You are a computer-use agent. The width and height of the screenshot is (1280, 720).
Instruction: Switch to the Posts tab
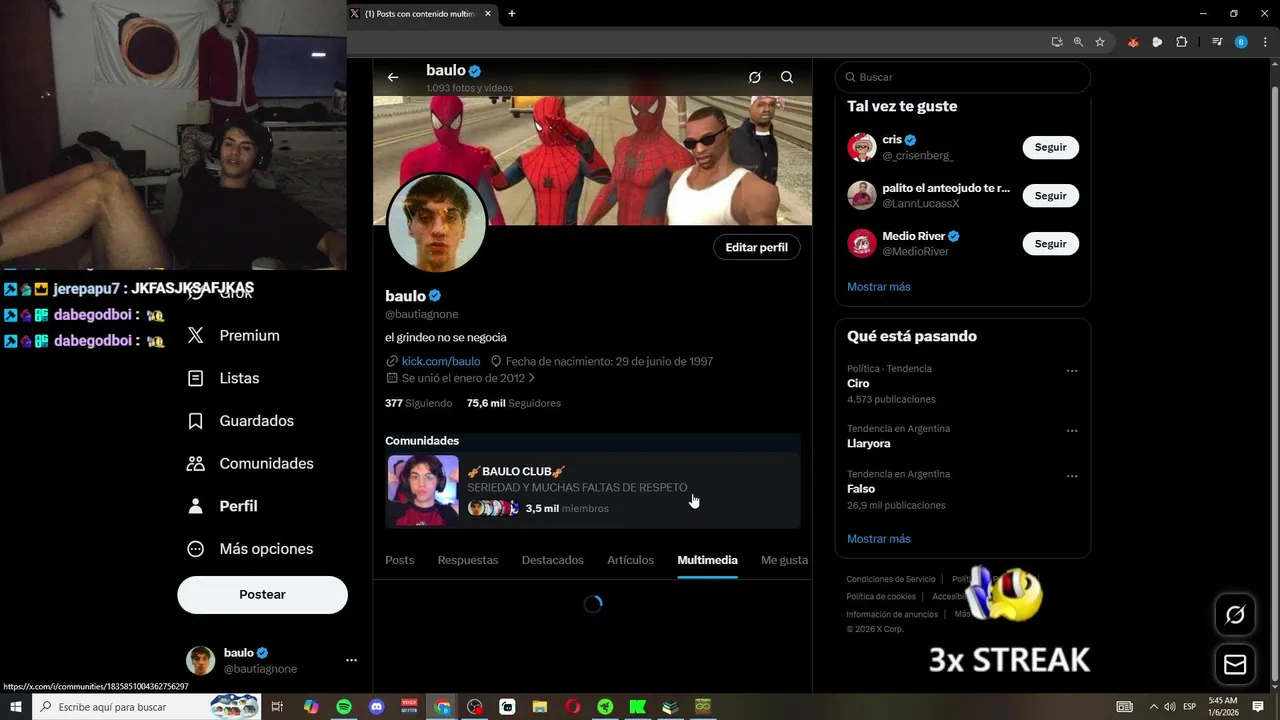(400, 560)
